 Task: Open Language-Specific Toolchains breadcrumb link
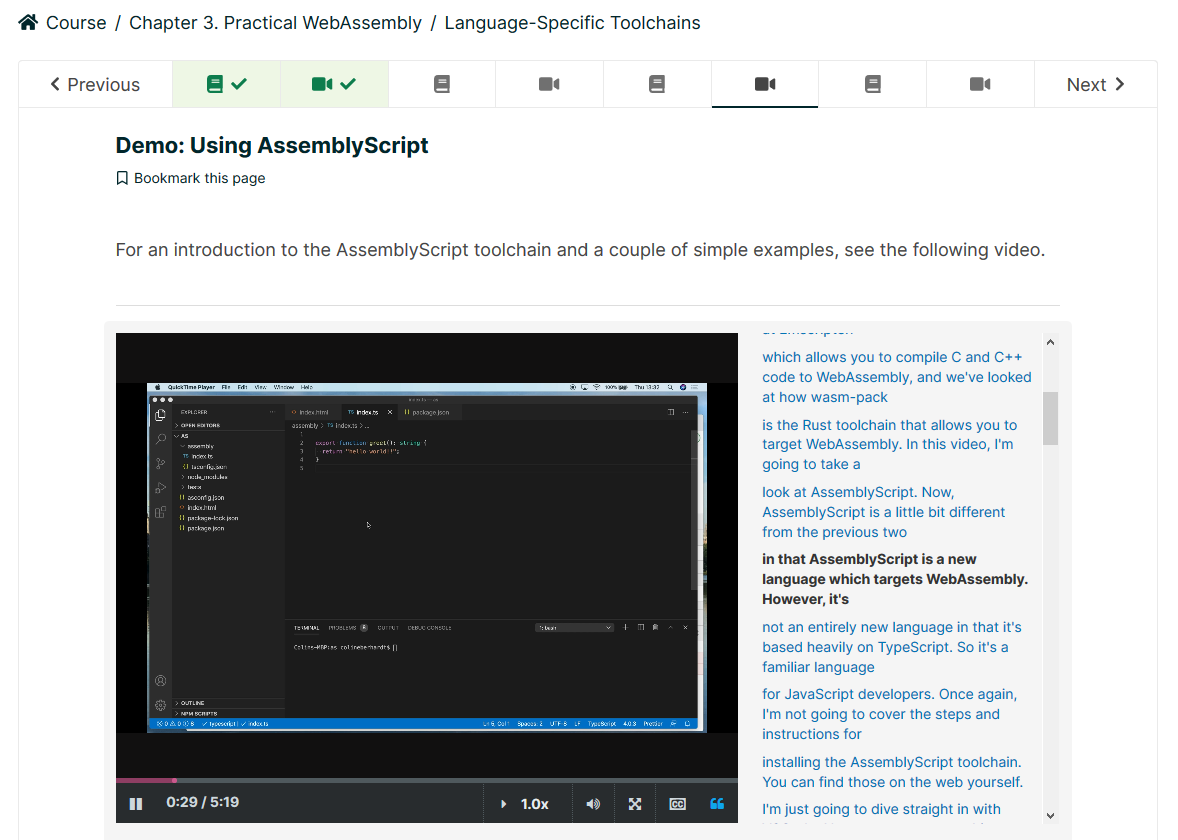[x=572, y=23]
